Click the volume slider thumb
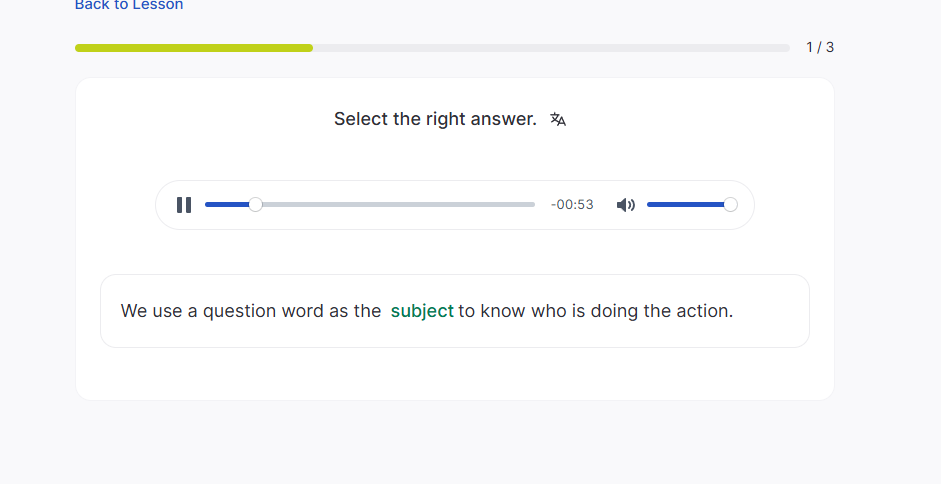 coord(730,205)
